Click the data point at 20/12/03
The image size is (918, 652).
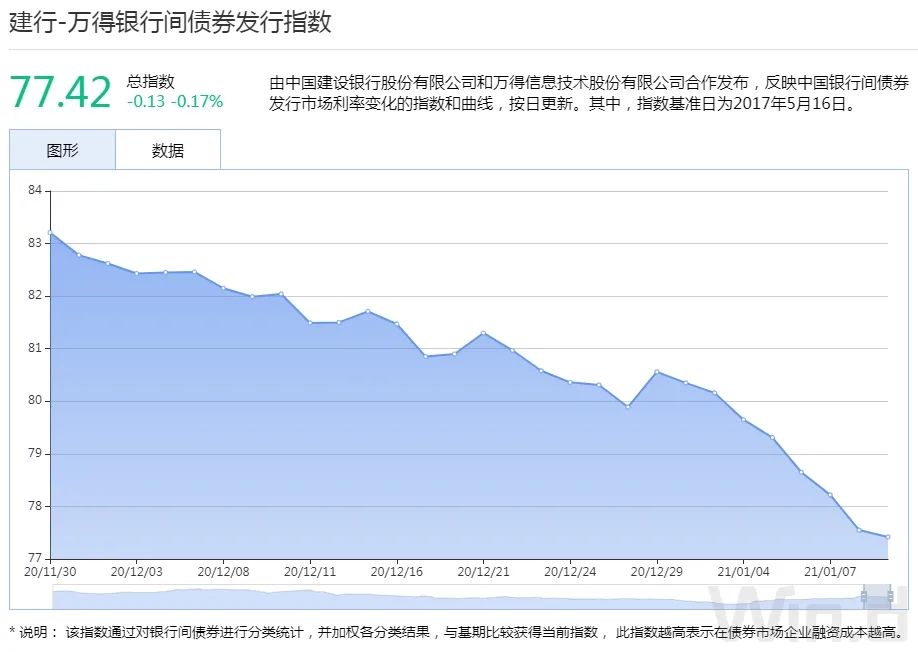[x=136, y=273]
